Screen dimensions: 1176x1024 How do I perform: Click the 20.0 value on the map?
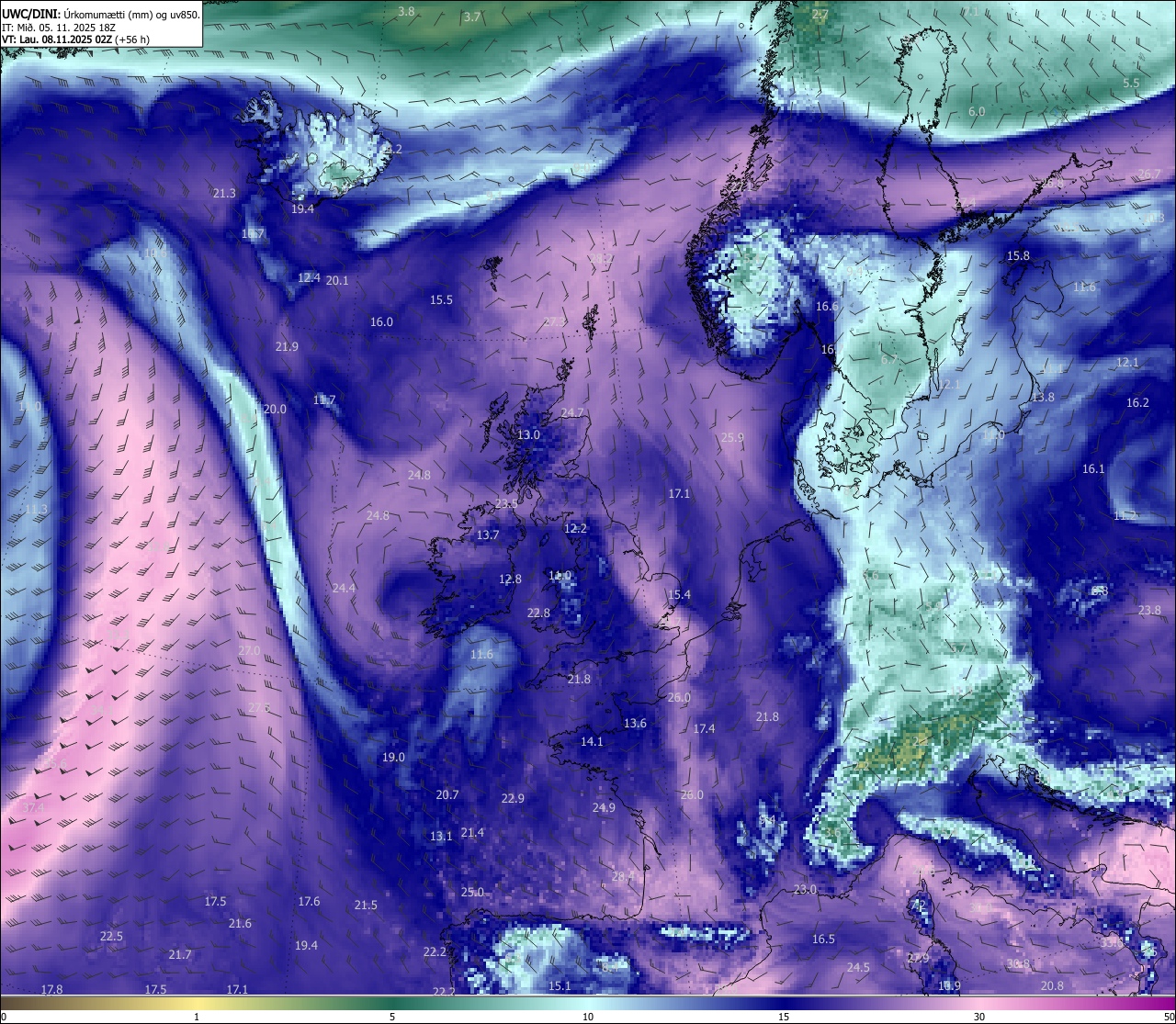tap(275, 409)
